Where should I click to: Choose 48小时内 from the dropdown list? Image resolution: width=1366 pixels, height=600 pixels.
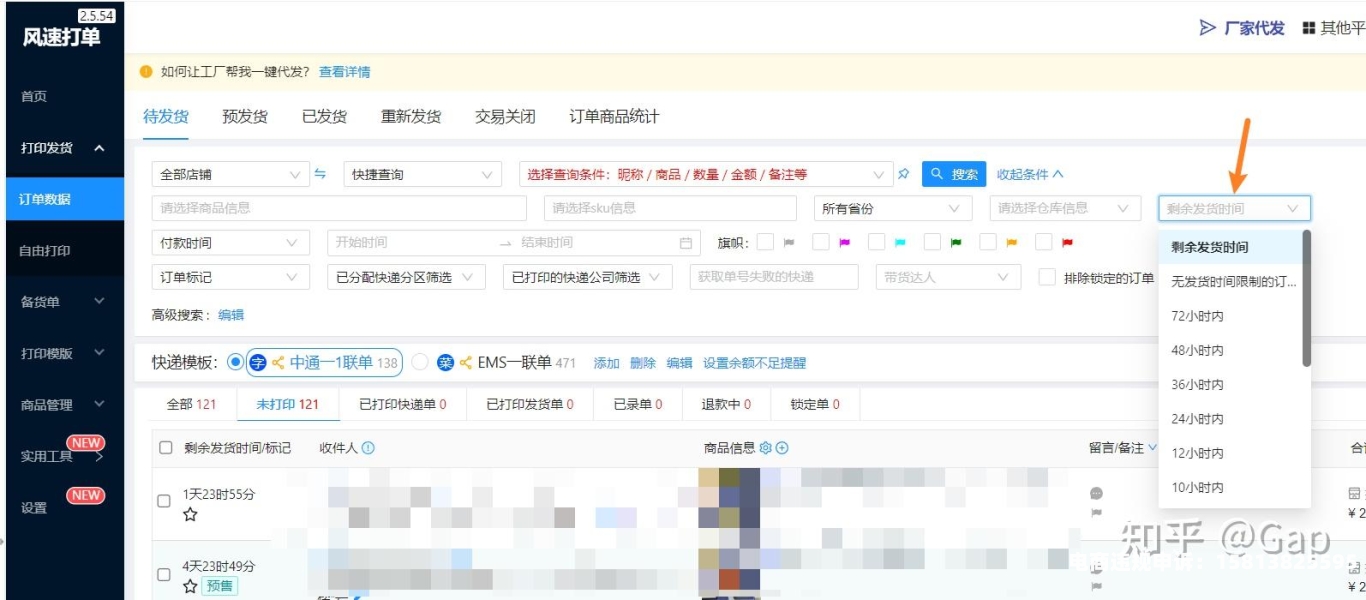[x=1197, y=350]
